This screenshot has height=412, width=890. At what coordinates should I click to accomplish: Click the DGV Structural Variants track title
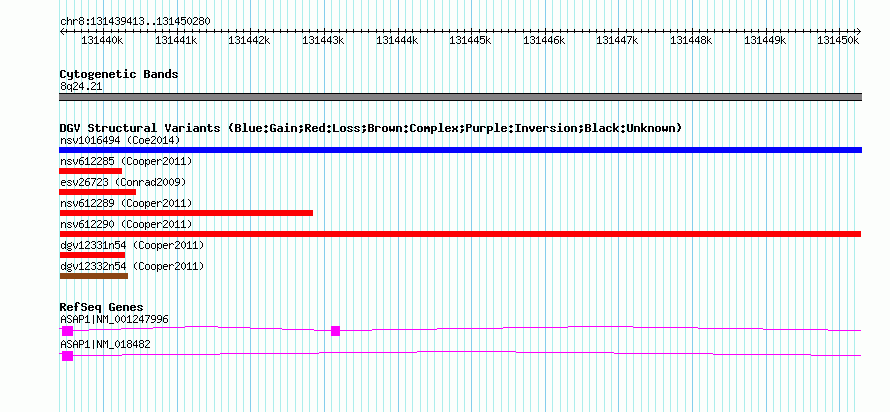point(370,128)
